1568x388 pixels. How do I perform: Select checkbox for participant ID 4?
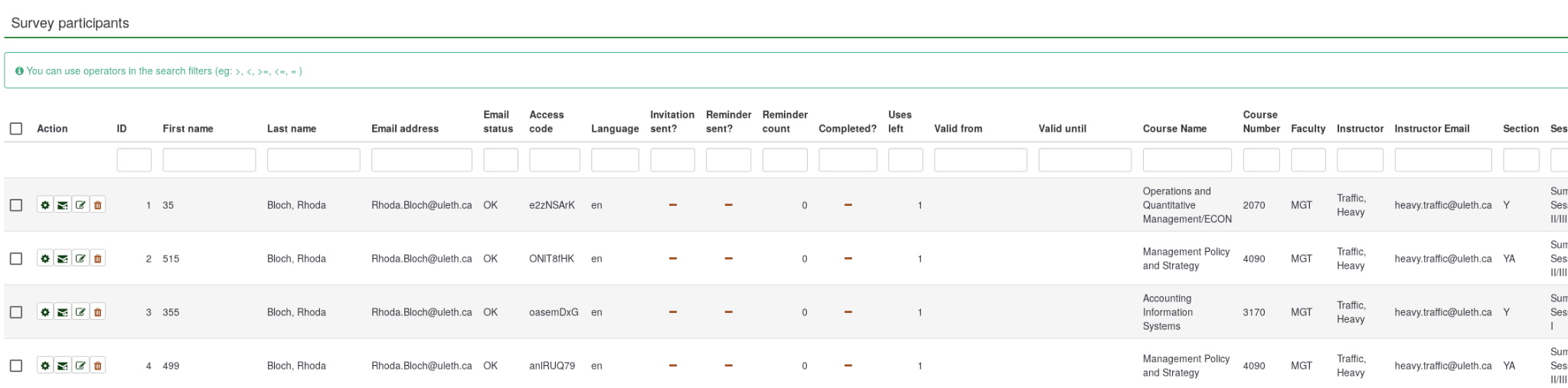click(16, 366)
